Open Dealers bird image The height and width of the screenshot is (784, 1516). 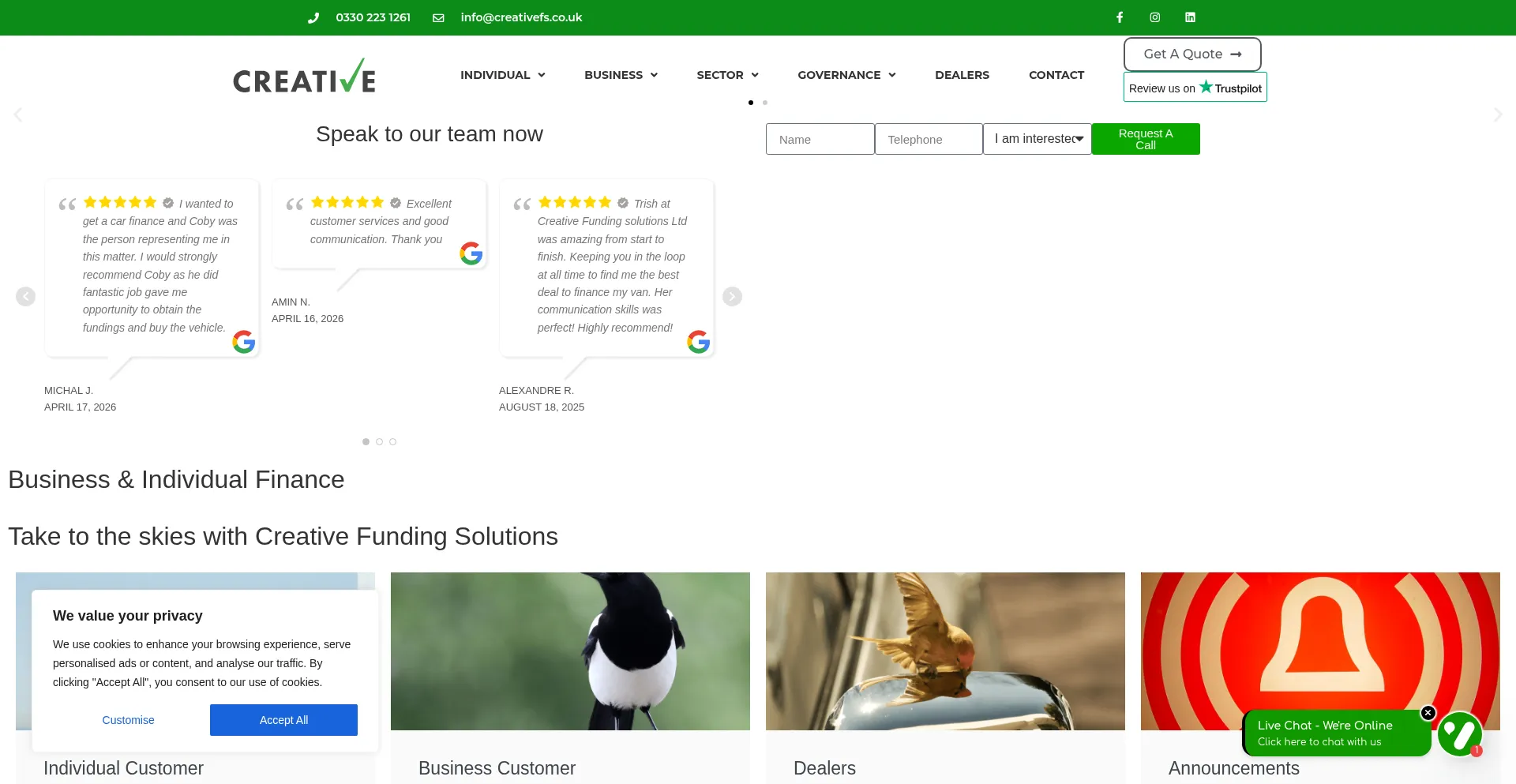[945, 651]
